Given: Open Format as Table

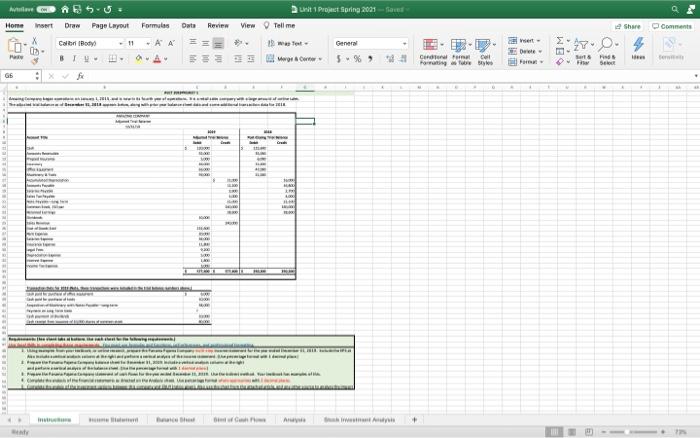Looking at the screenshot, I should [461, 52].
